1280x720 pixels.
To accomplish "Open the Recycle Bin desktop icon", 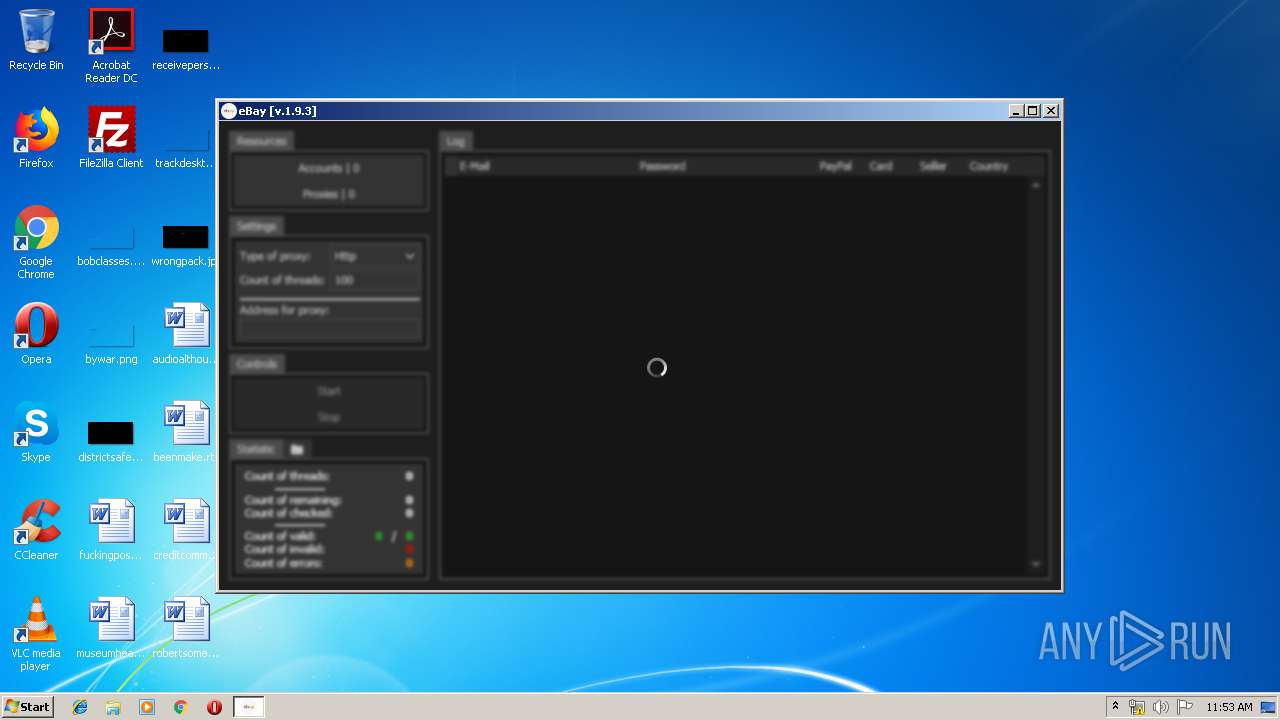I will pos(36,40).
